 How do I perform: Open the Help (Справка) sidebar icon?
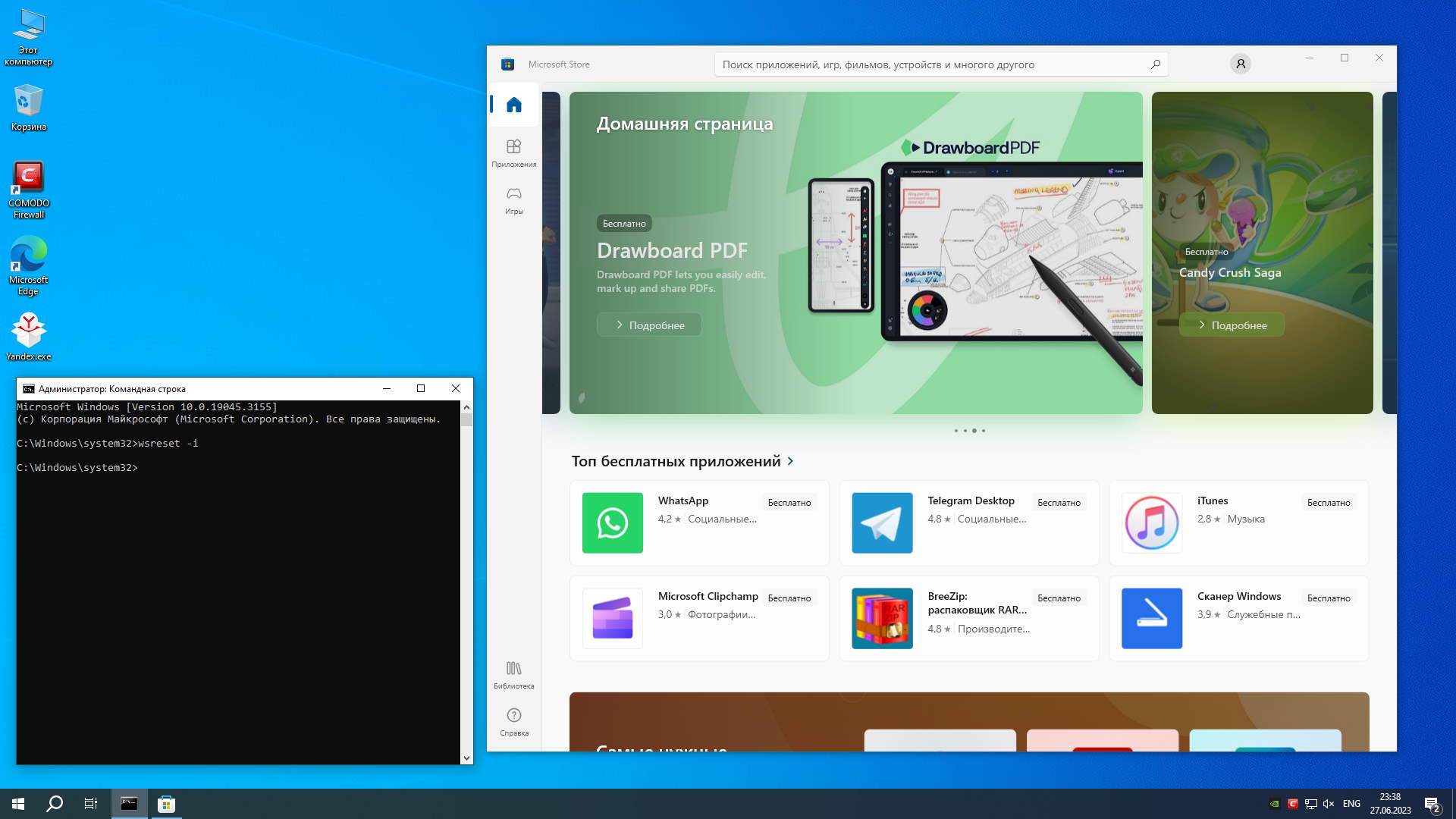click(514, 721)
